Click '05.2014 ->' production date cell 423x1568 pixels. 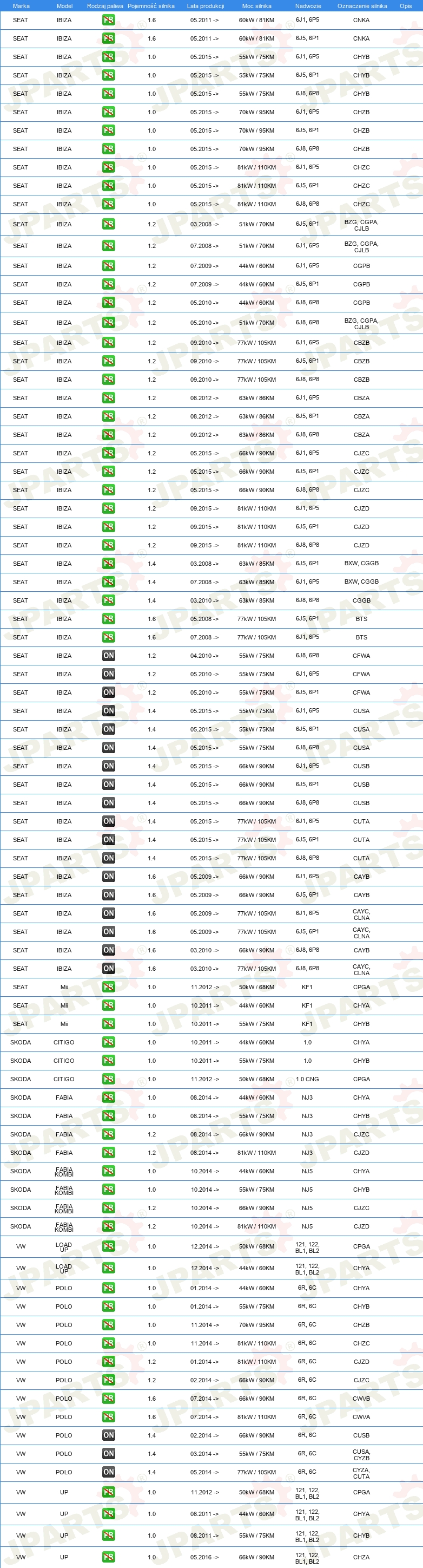[x=204, y=1472]
